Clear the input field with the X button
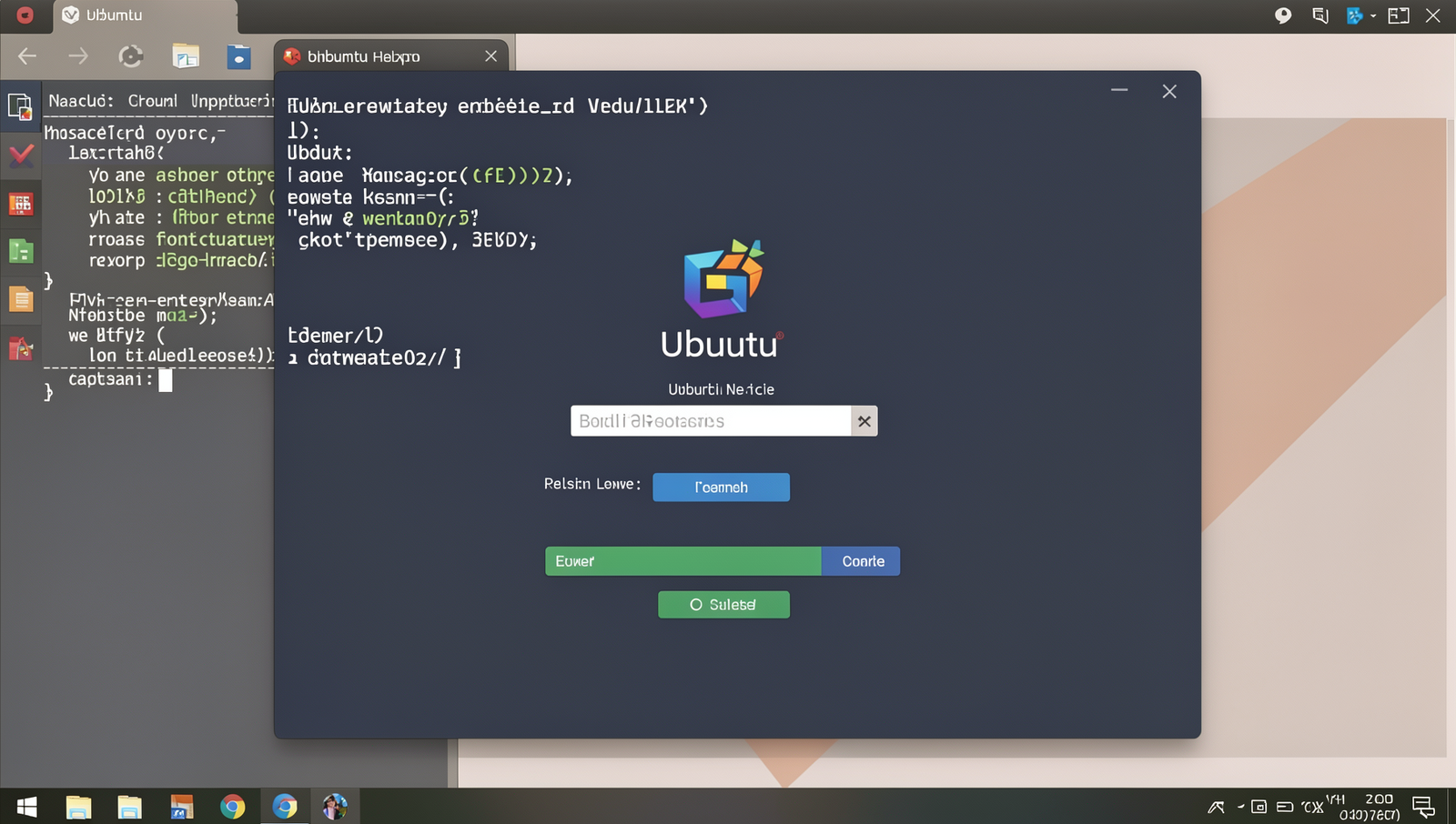Viewport: 1456px width, 824px height. coord(864,421)
